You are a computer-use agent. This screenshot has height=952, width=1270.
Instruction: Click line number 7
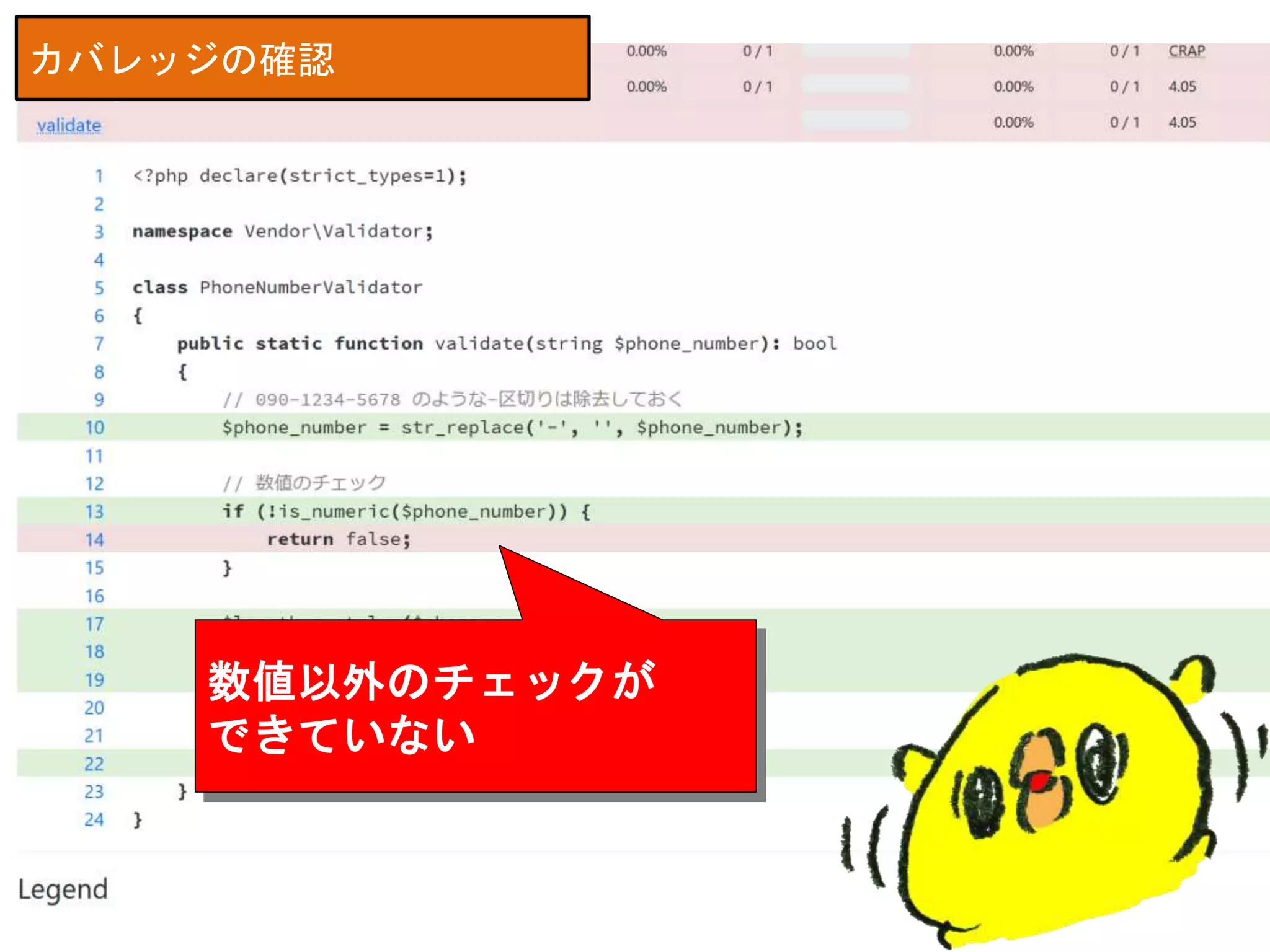tap(99, 344)
